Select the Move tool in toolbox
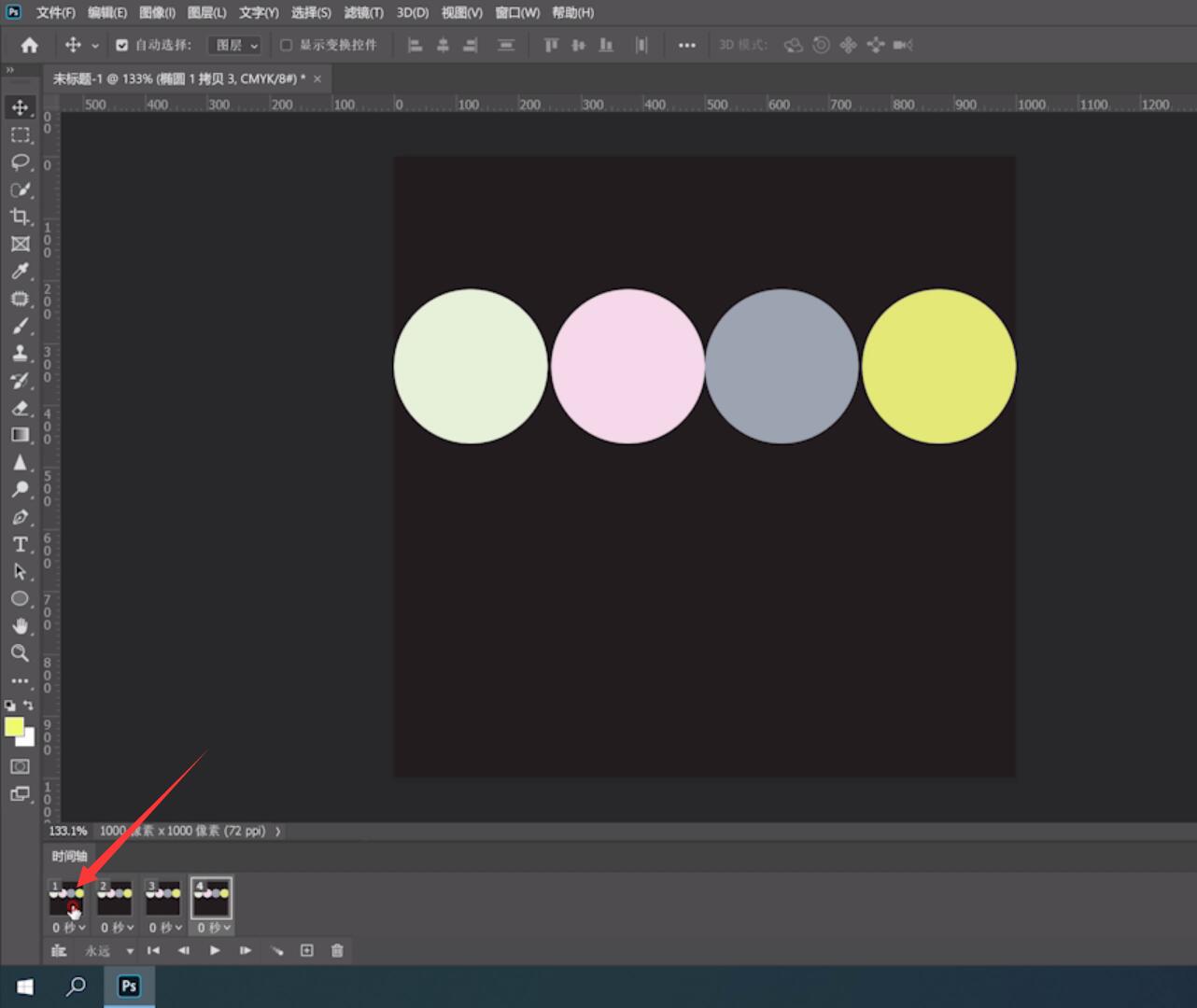Viewport: 1197px width, 1008px height. click(x=20, y=107)
